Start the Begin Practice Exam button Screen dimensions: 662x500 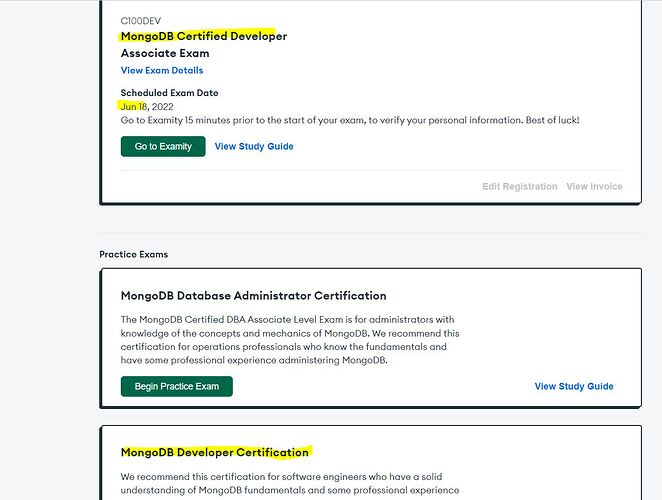[x=176, y=386]
